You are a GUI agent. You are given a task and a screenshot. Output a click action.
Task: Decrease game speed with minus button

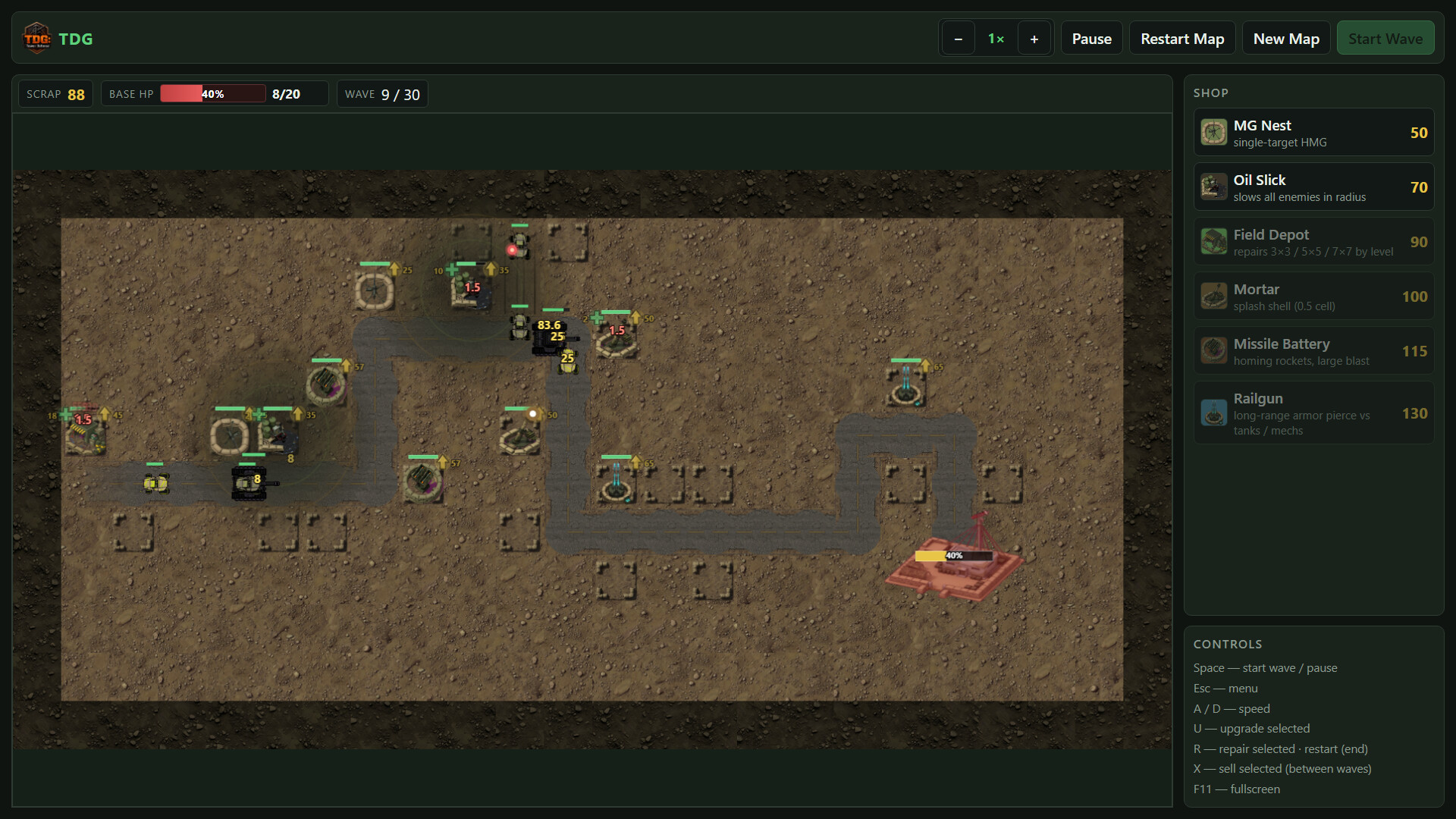[959, 39]
